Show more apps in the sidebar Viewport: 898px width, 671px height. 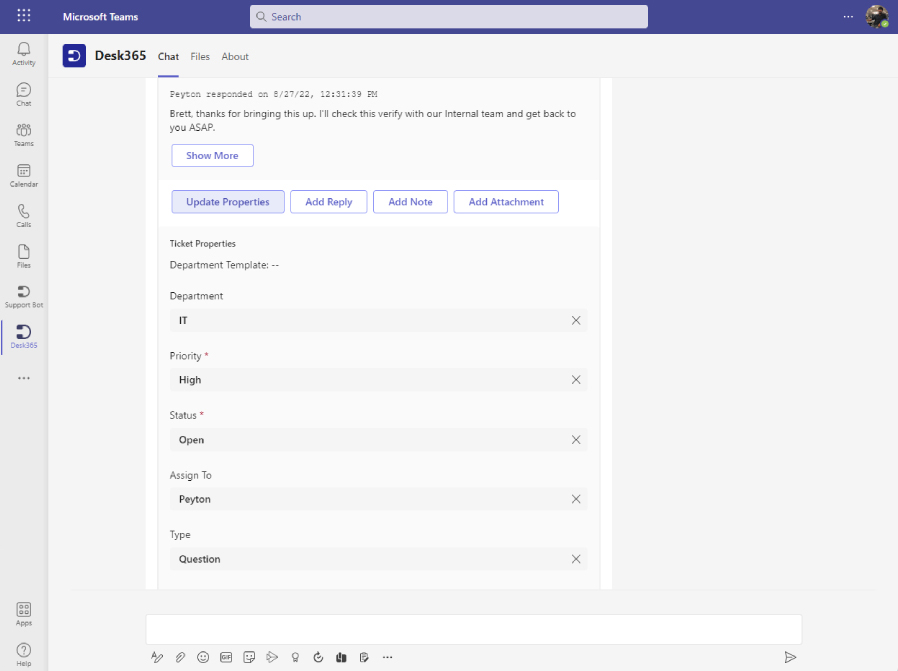coord(23,378)
